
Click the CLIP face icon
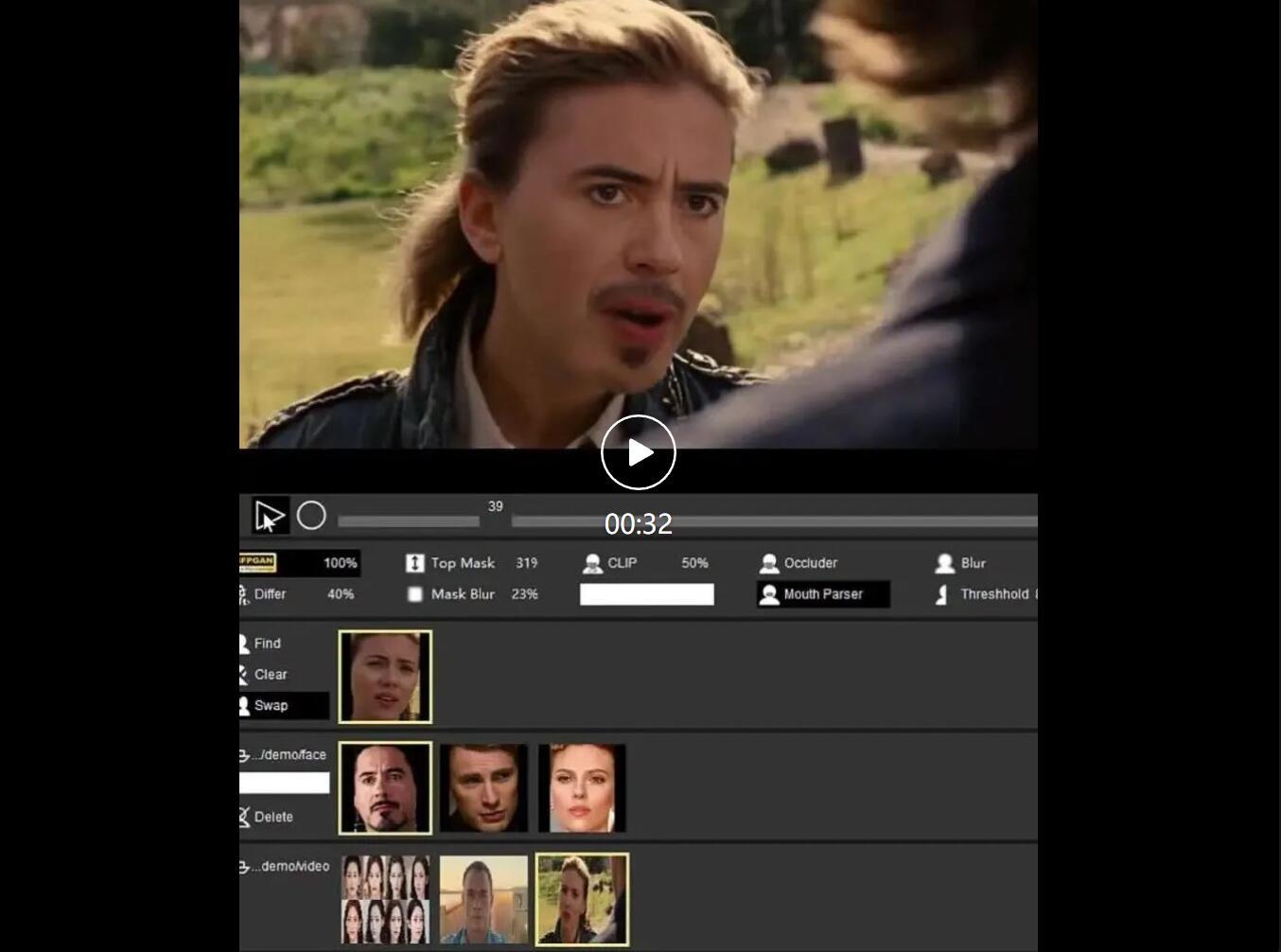pos(593,563)
